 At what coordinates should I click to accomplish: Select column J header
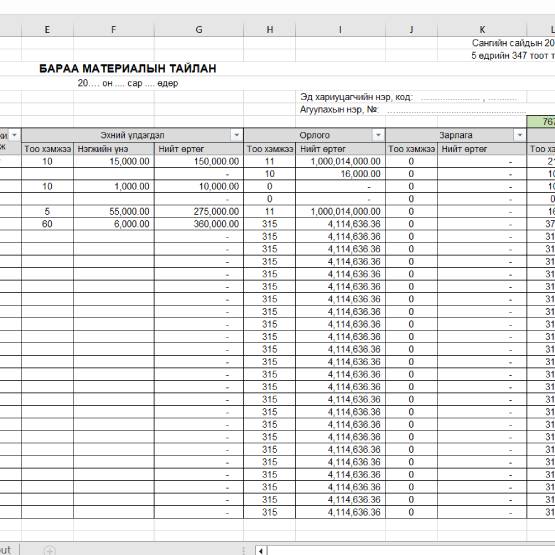point(411,30)
